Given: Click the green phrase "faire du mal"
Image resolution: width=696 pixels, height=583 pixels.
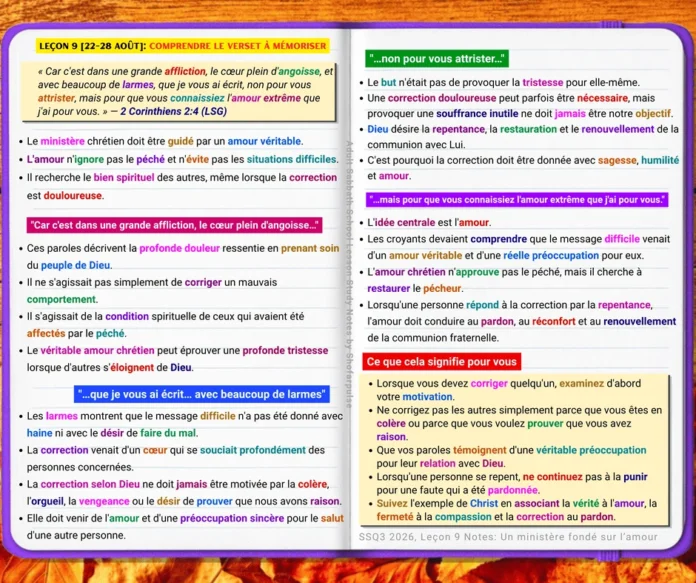Looking at the screenshot, I should point(168,433).
